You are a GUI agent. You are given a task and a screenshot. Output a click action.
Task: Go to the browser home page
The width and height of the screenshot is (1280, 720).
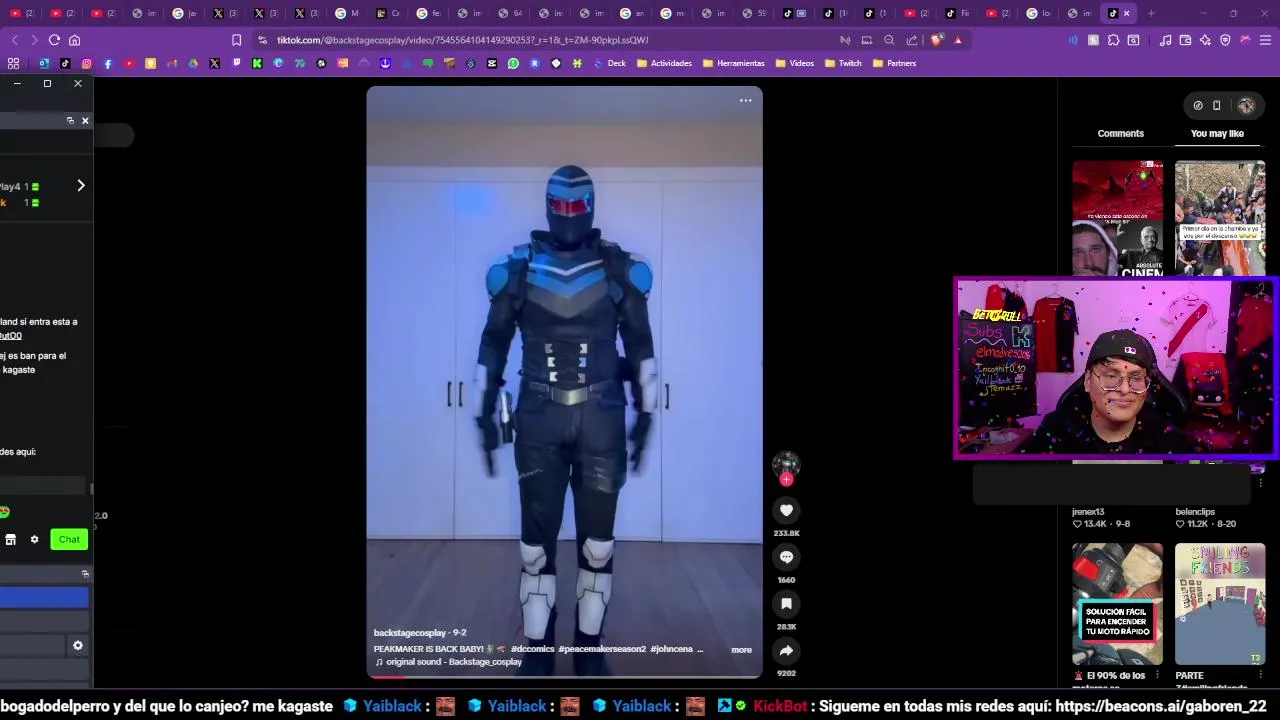pyautogui.click(x=74, y=40)
